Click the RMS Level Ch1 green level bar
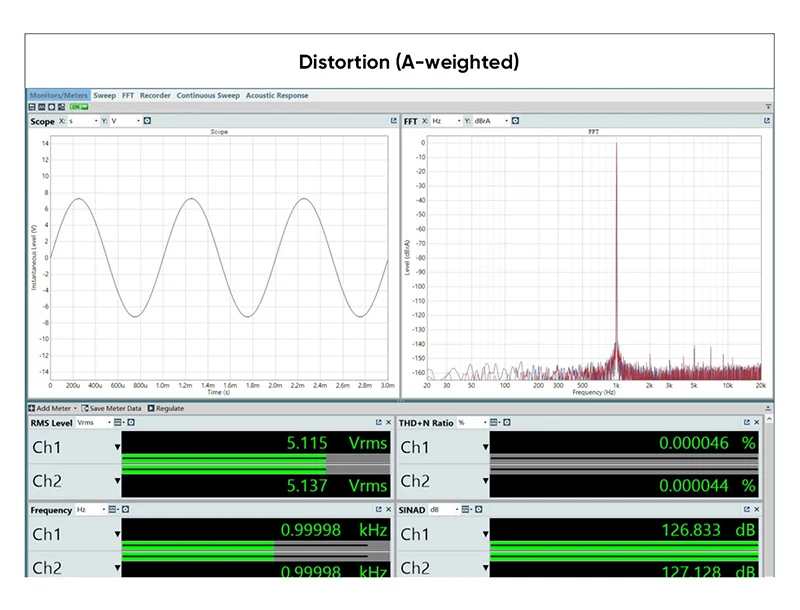The height and width of the screenshot is (610, 800). [224, 458]
